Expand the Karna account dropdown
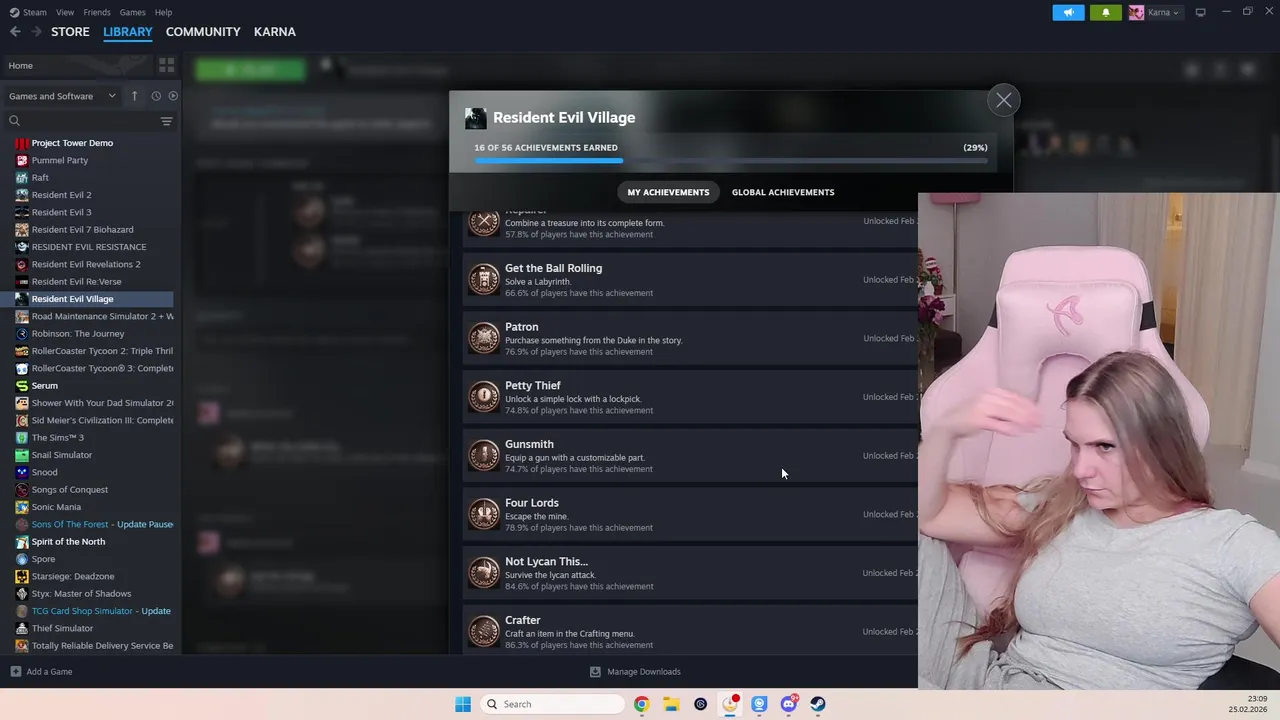 [1164, 12]
